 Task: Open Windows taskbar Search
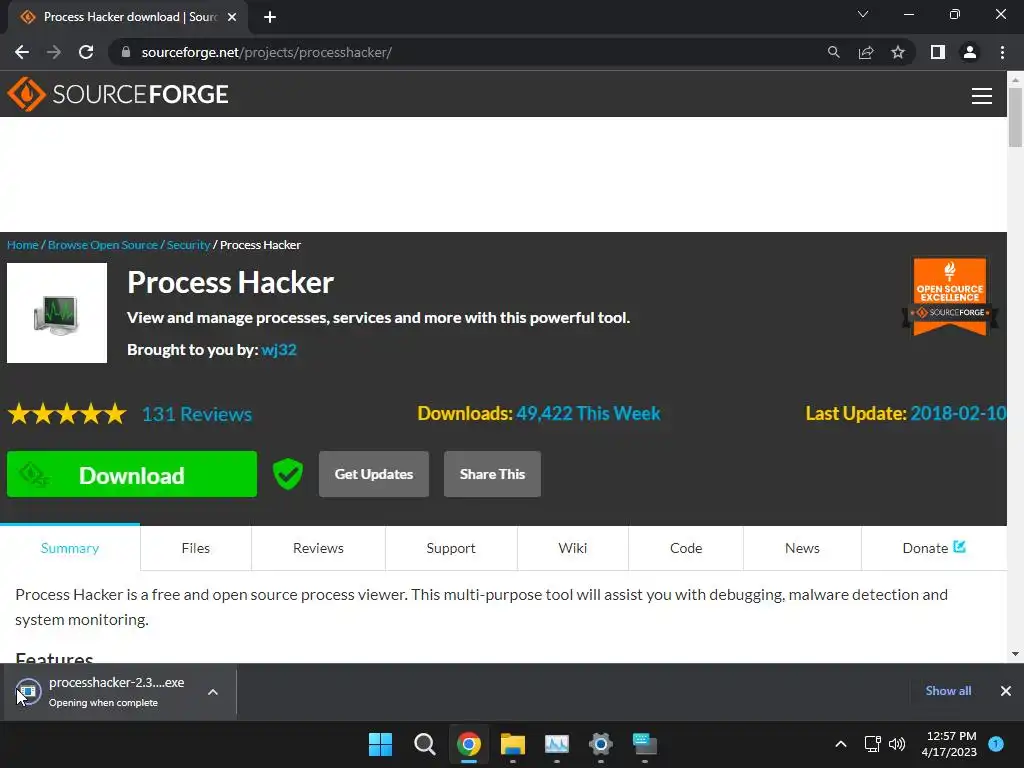[x=424, y=744]
